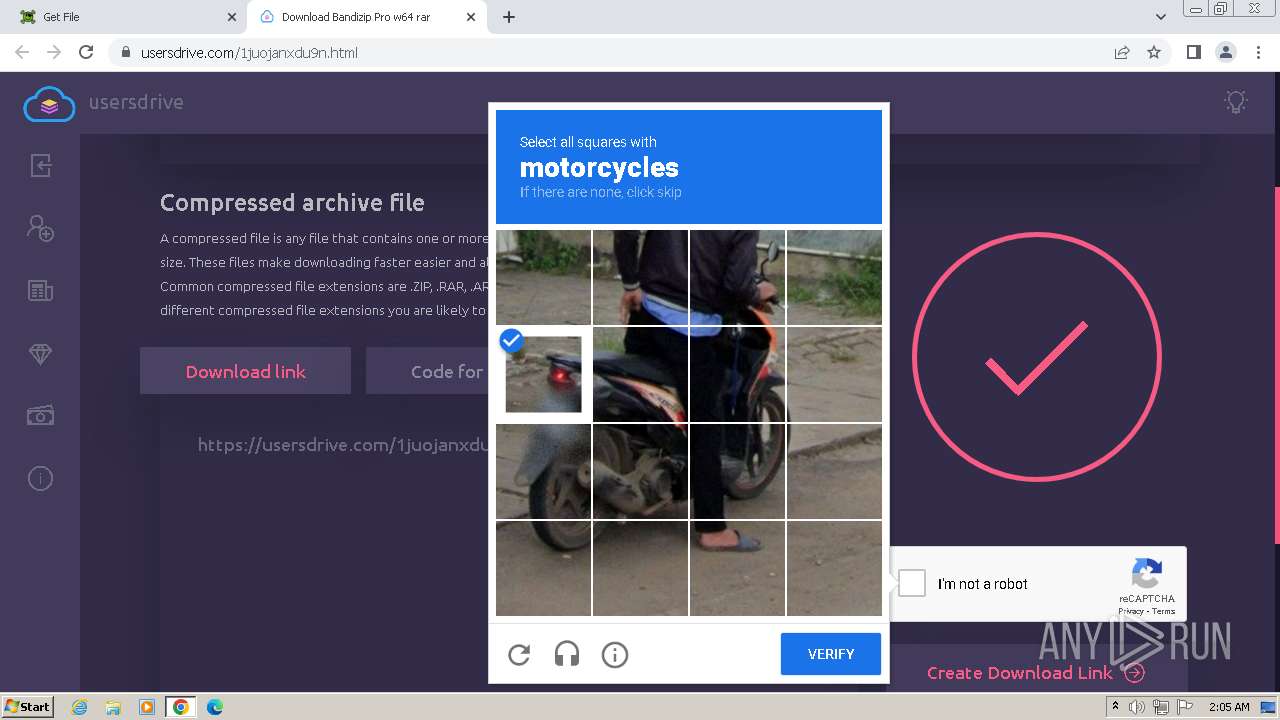Open the browser side panel icon
This screenshot has width=1280, height=720.
[x=1193, y=52]
